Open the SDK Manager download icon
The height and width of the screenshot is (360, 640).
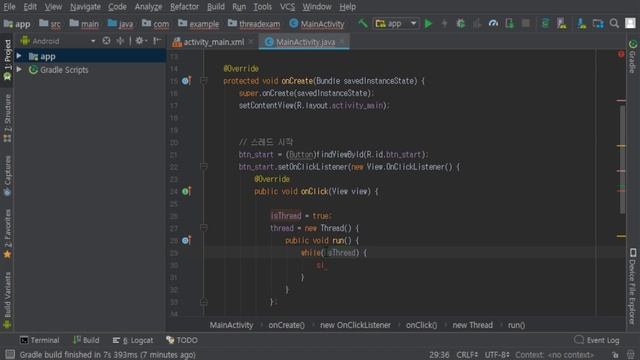[582, 24]
